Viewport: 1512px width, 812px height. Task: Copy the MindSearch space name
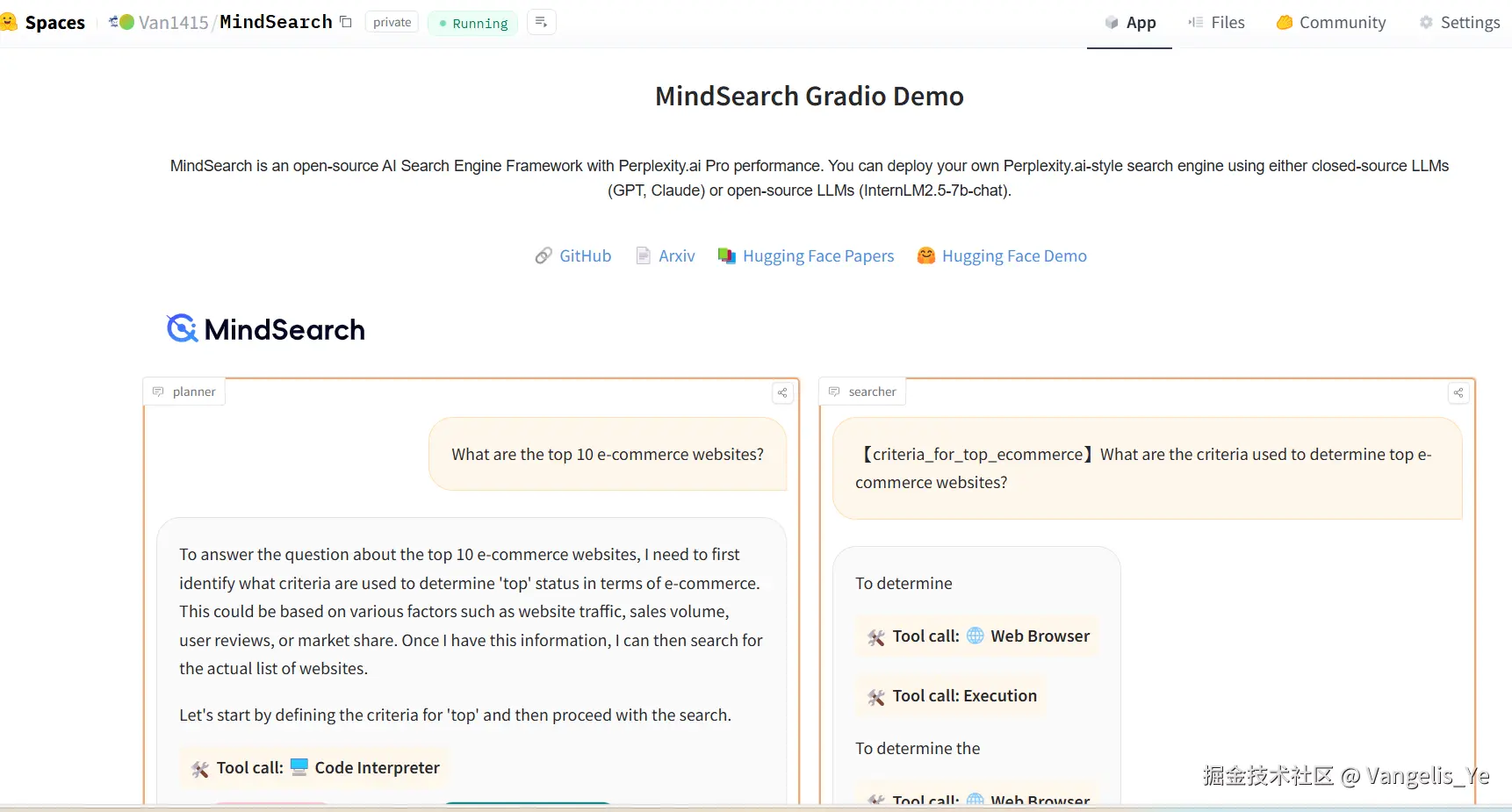pos(346,22)
